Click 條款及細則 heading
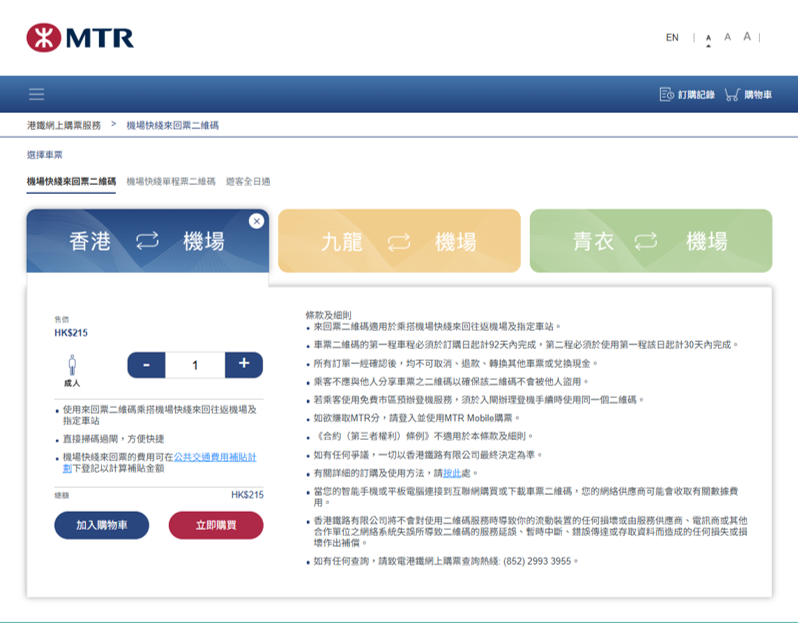The width and height of the screenshot is (798, 623). click(328, 315)
